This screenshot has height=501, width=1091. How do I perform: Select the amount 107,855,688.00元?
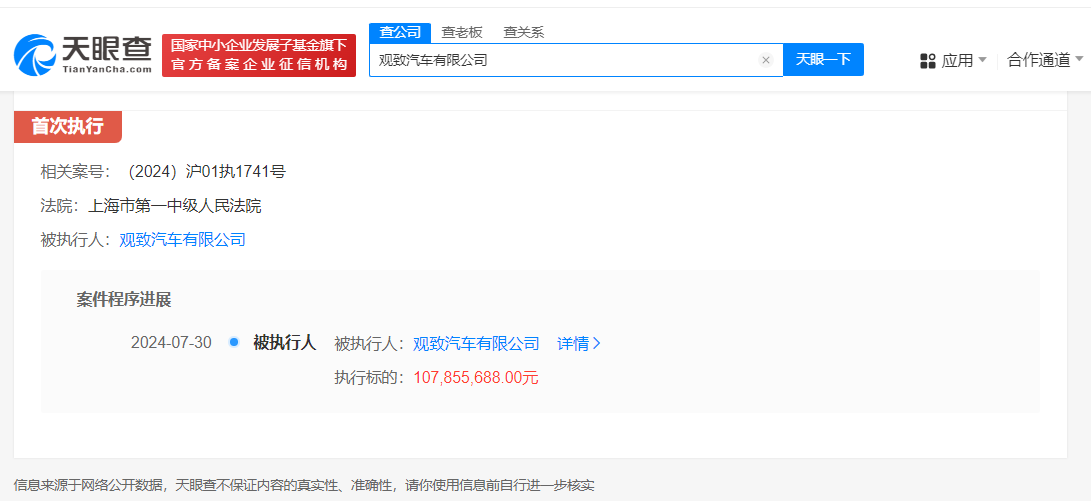point(476,378)
